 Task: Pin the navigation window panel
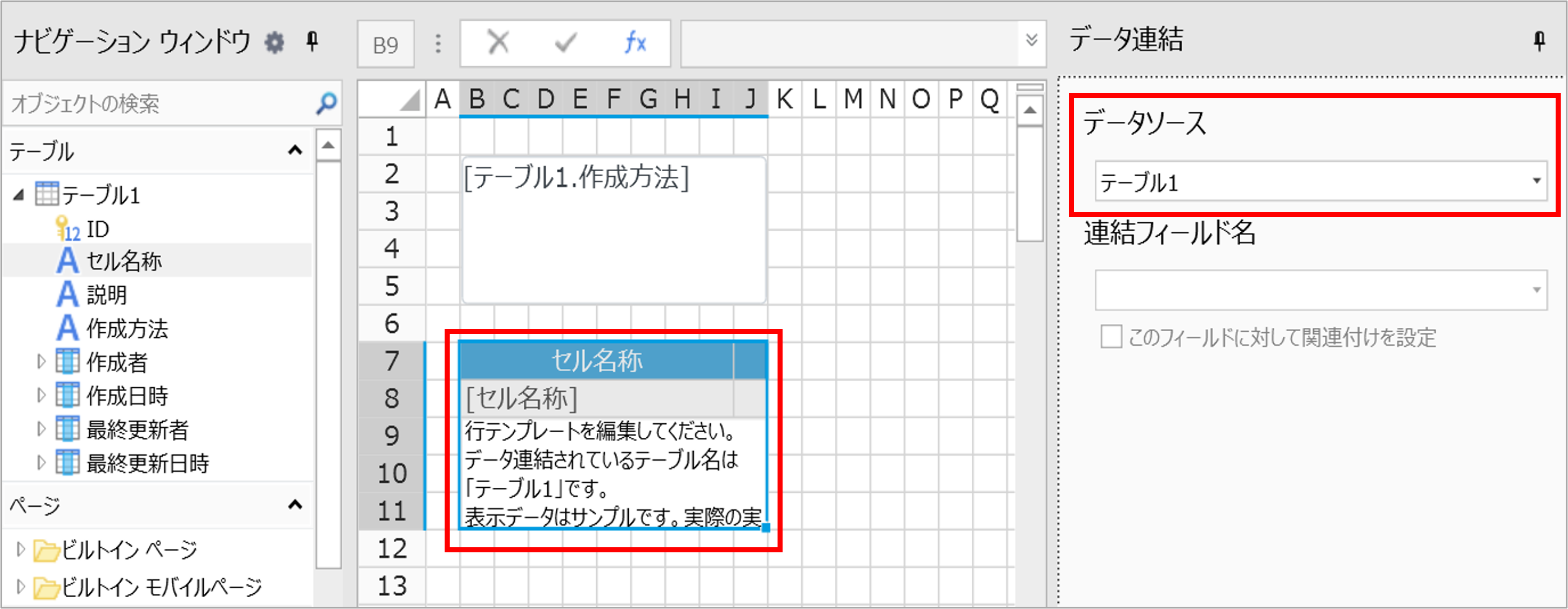[312, 42]
